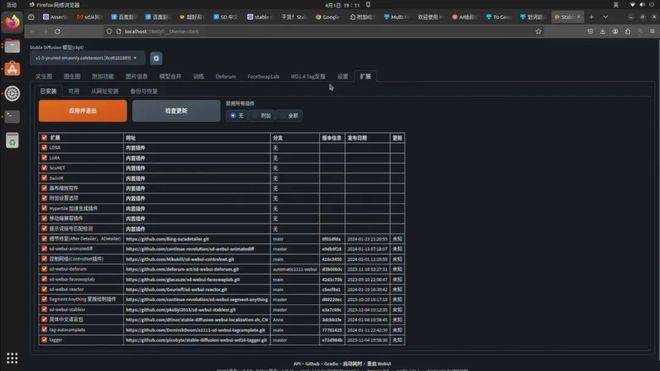Open the system status menu in top bar
Screen dimensions: 660x371
(x=642, y=5)
